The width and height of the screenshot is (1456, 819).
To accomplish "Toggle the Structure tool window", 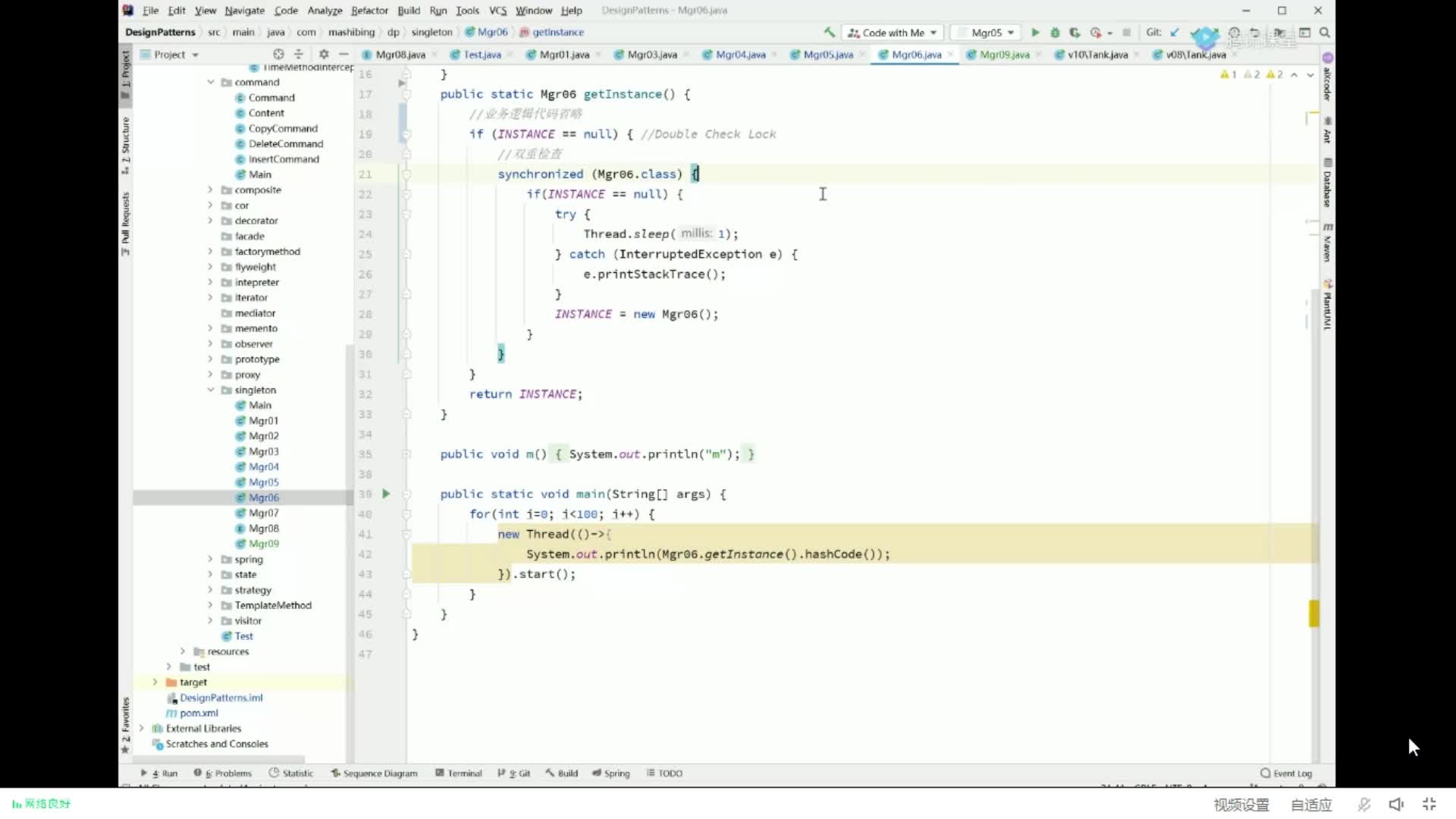I will click(126, 145).
